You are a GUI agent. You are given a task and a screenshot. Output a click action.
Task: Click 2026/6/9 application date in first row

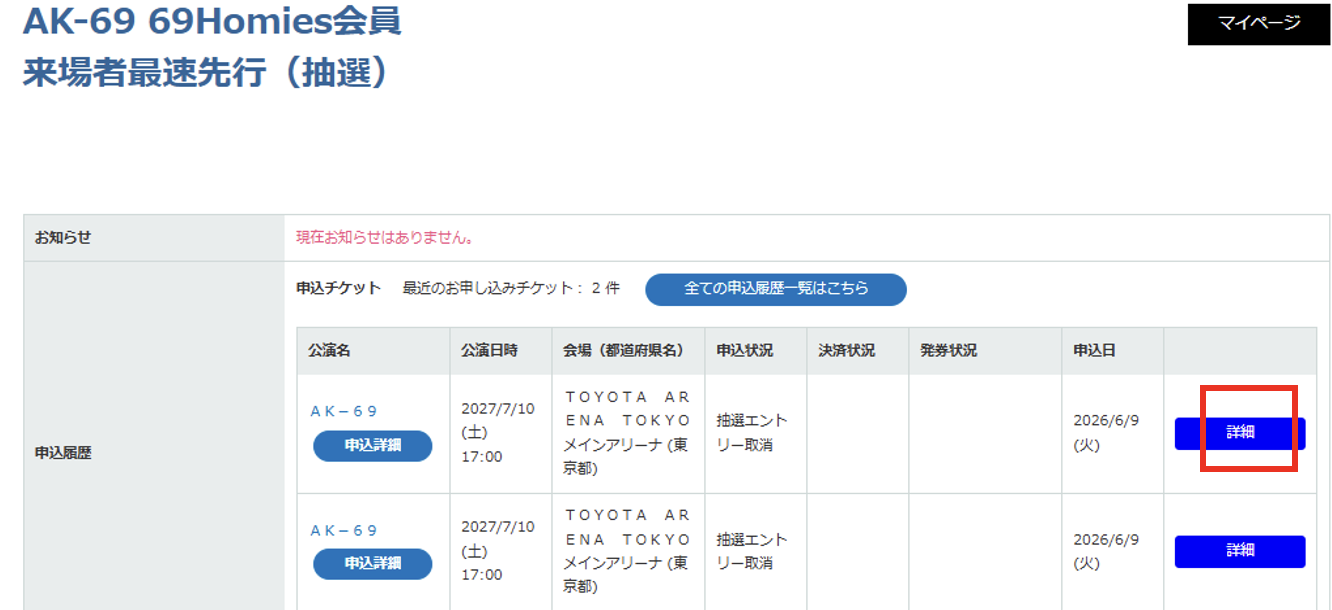pos(1106,433)
